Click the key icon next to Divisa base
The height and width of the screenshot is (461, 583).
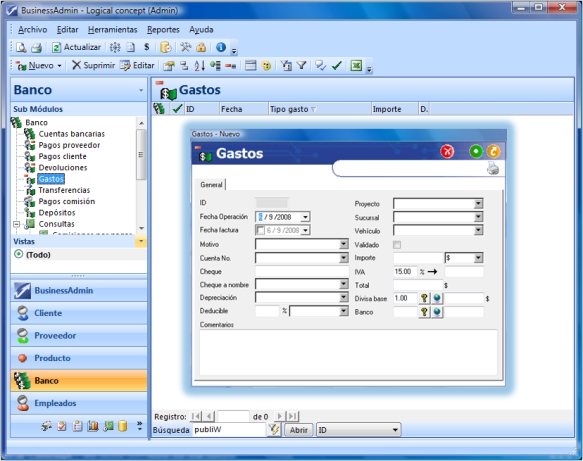[424, 298]
